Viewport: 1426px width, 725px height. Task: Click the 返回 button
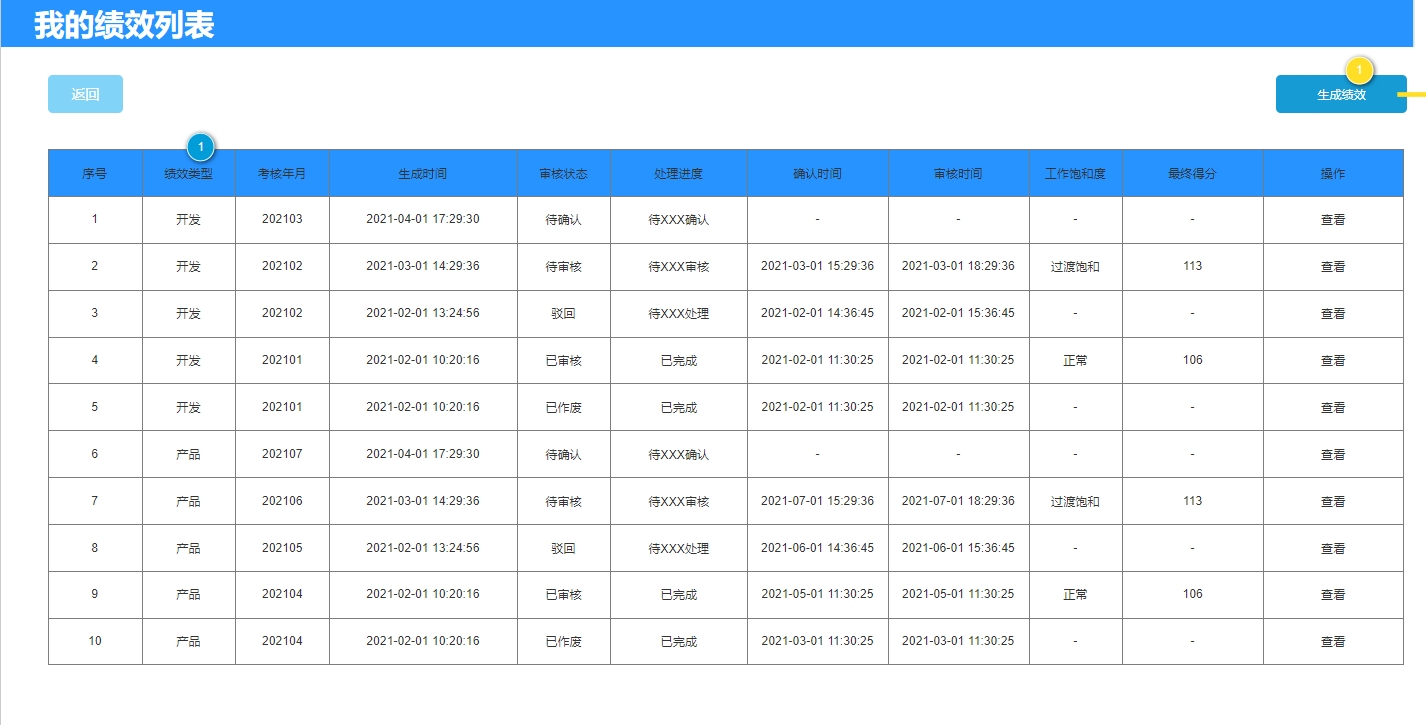point(85,94)
